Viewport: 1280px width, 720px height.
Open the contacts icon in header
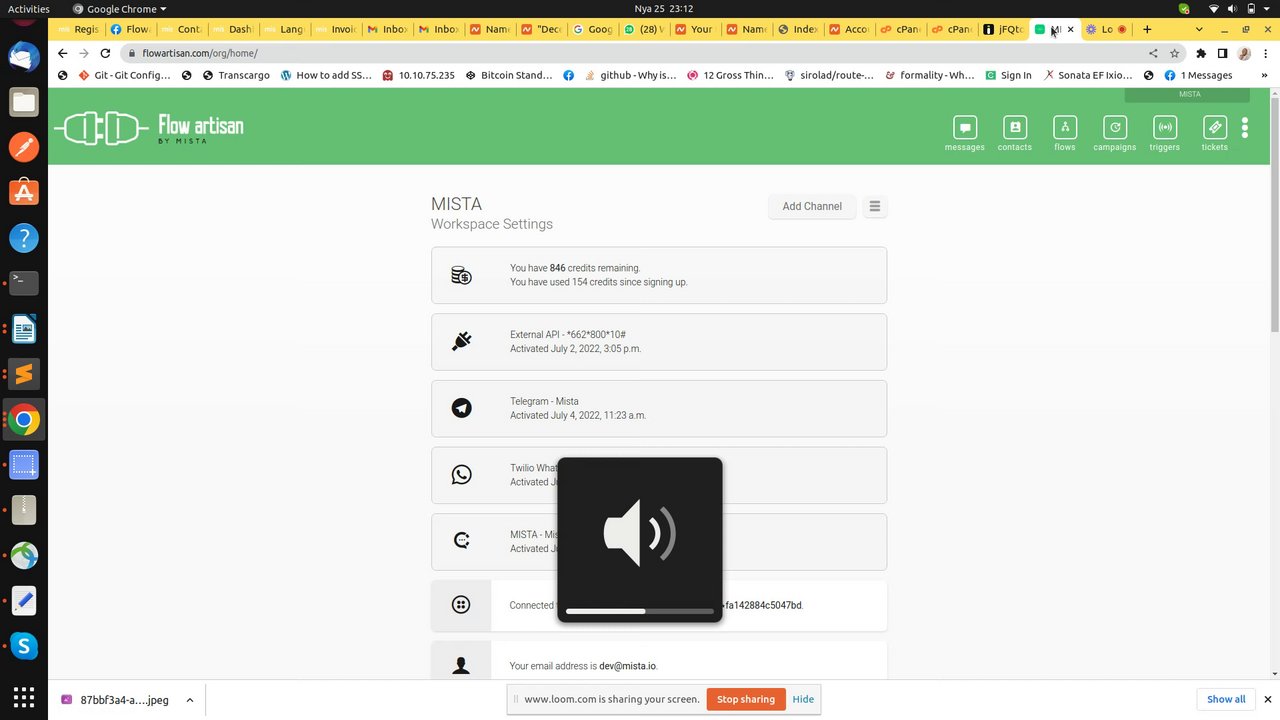1014,133
